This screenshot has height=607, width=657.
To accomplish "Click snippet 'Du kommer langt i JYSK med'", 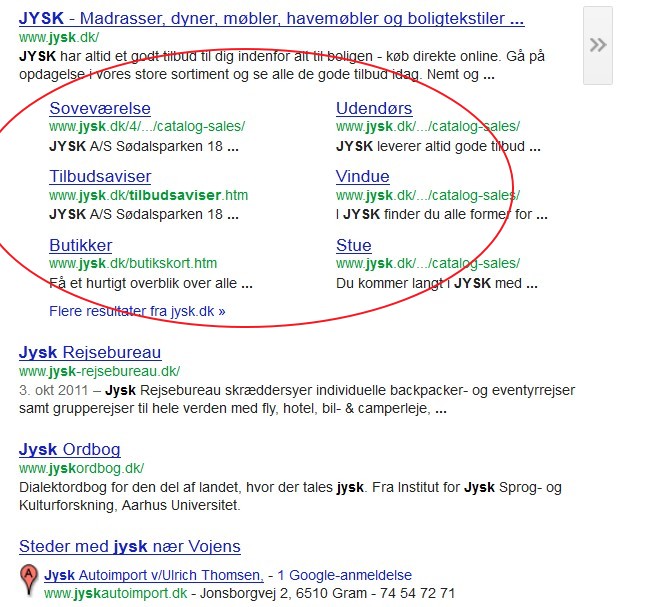I will point(429,284).
